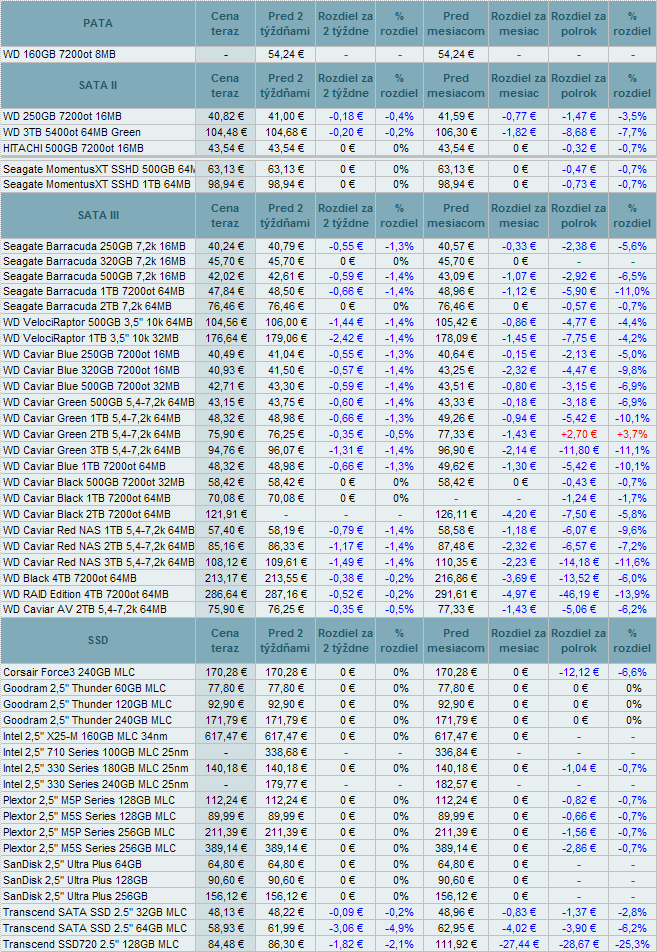657x952 pixels.
Task: Select Plextor 2,5" M5P Series 128GB MLC
Action: coord(89,800)
